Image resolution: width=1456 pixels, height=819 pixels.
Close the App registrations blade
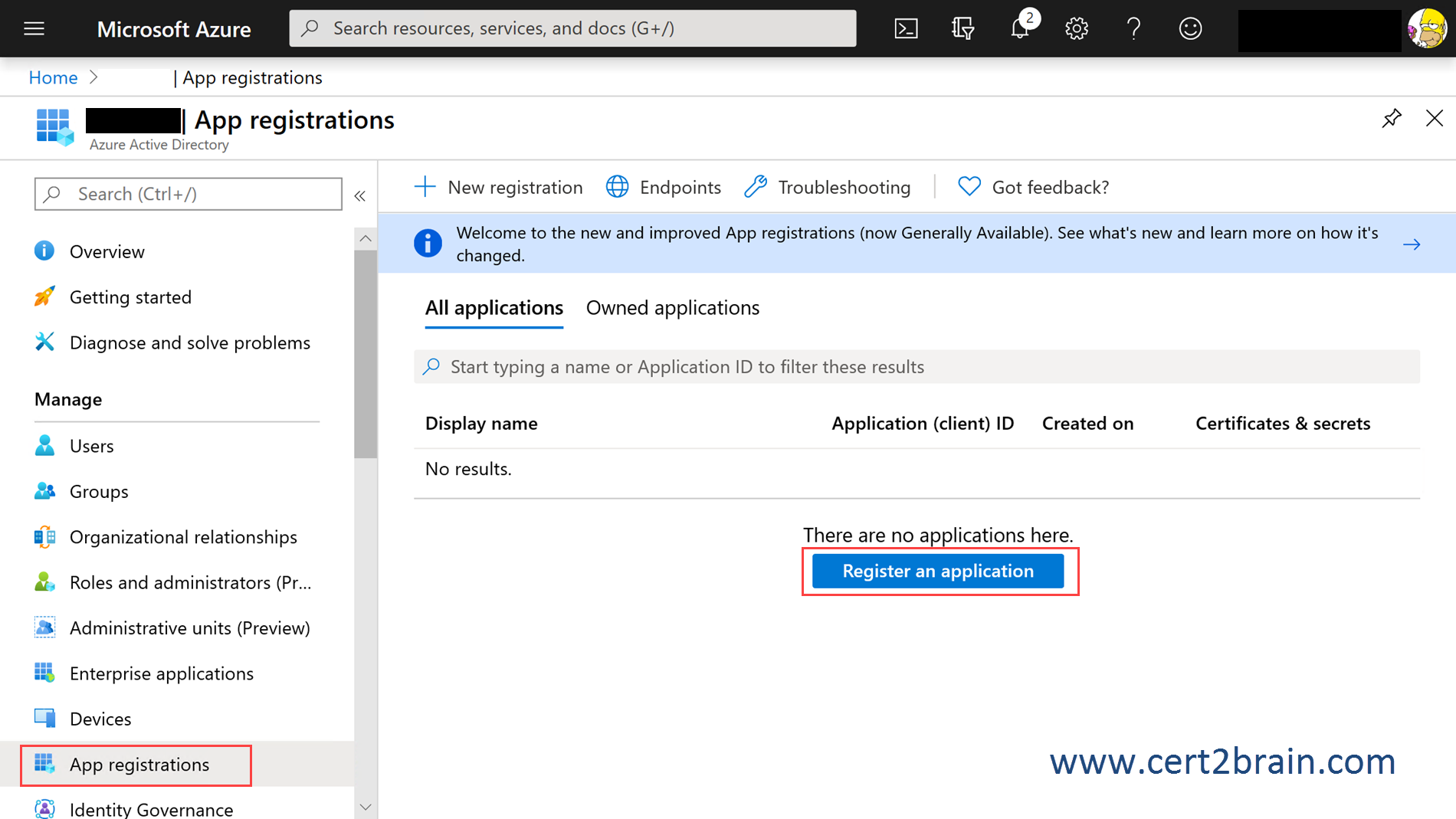tap(1435, 118)
